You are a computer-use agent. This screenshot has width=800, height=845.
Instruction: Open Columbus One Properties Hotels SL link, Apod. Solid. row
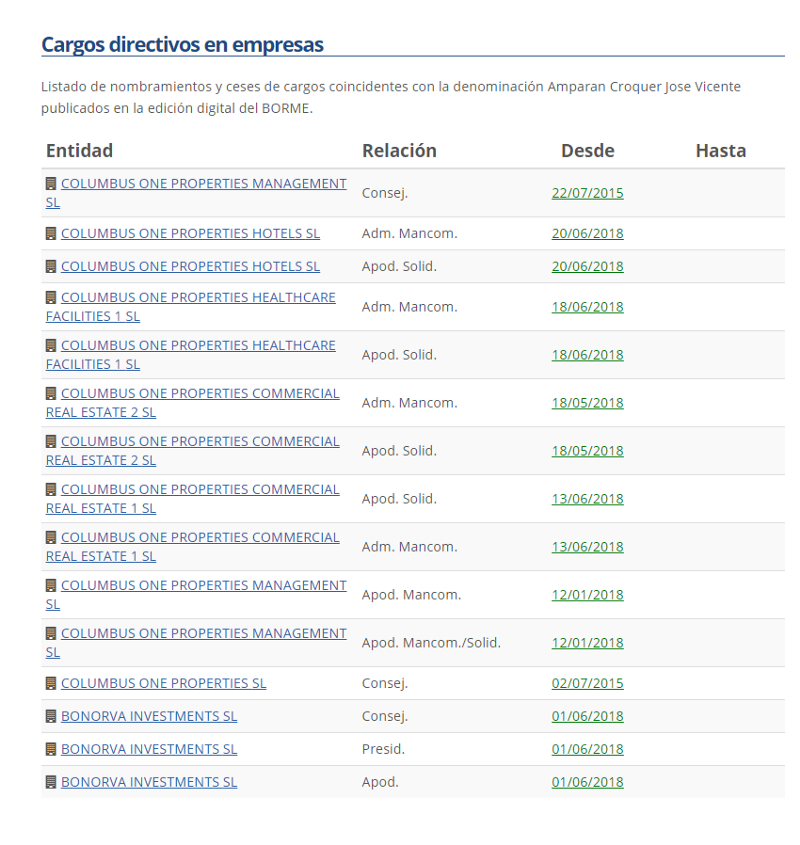pos(190,266)
